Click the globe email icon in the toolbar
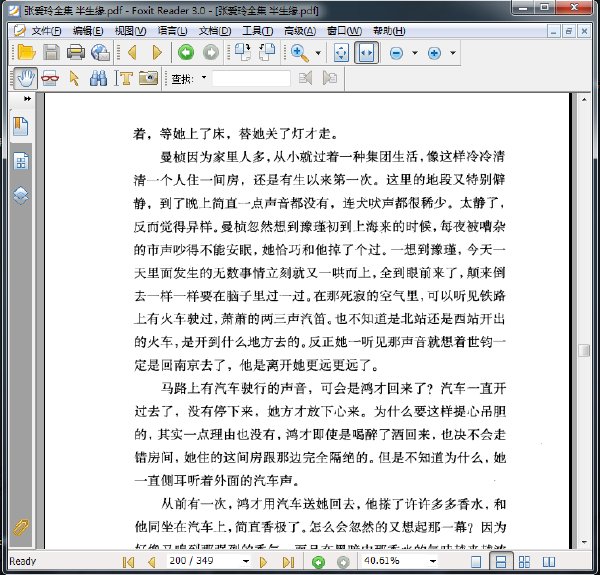 (101, 52)
